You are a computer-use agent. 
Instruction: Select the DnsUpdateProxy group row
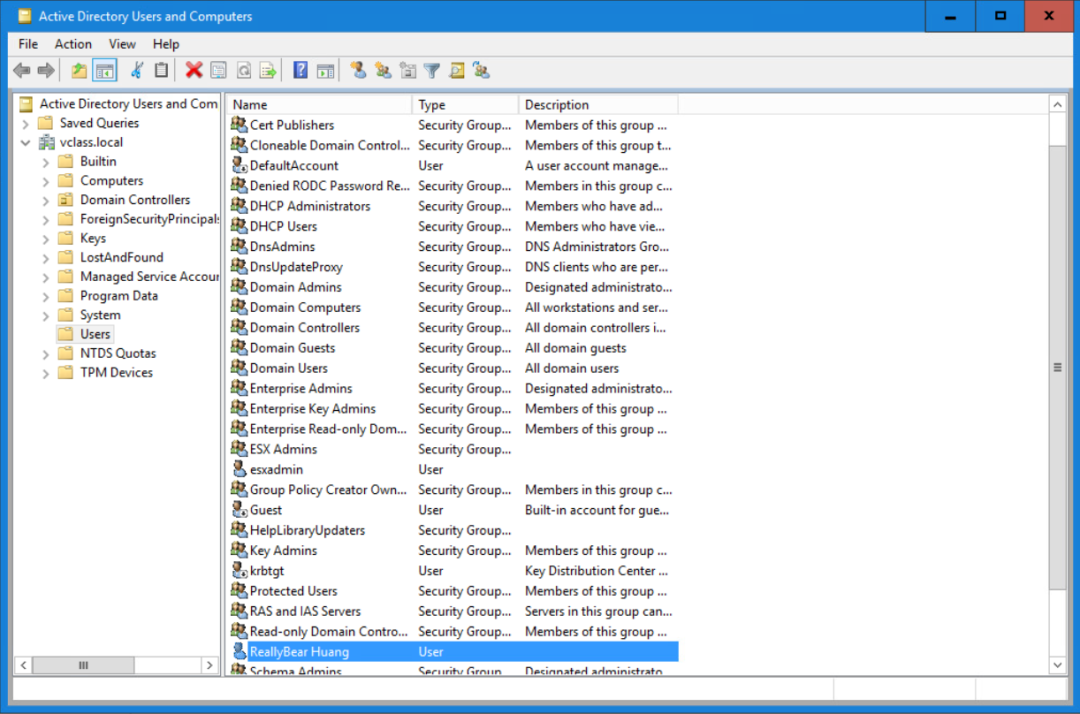453,266
